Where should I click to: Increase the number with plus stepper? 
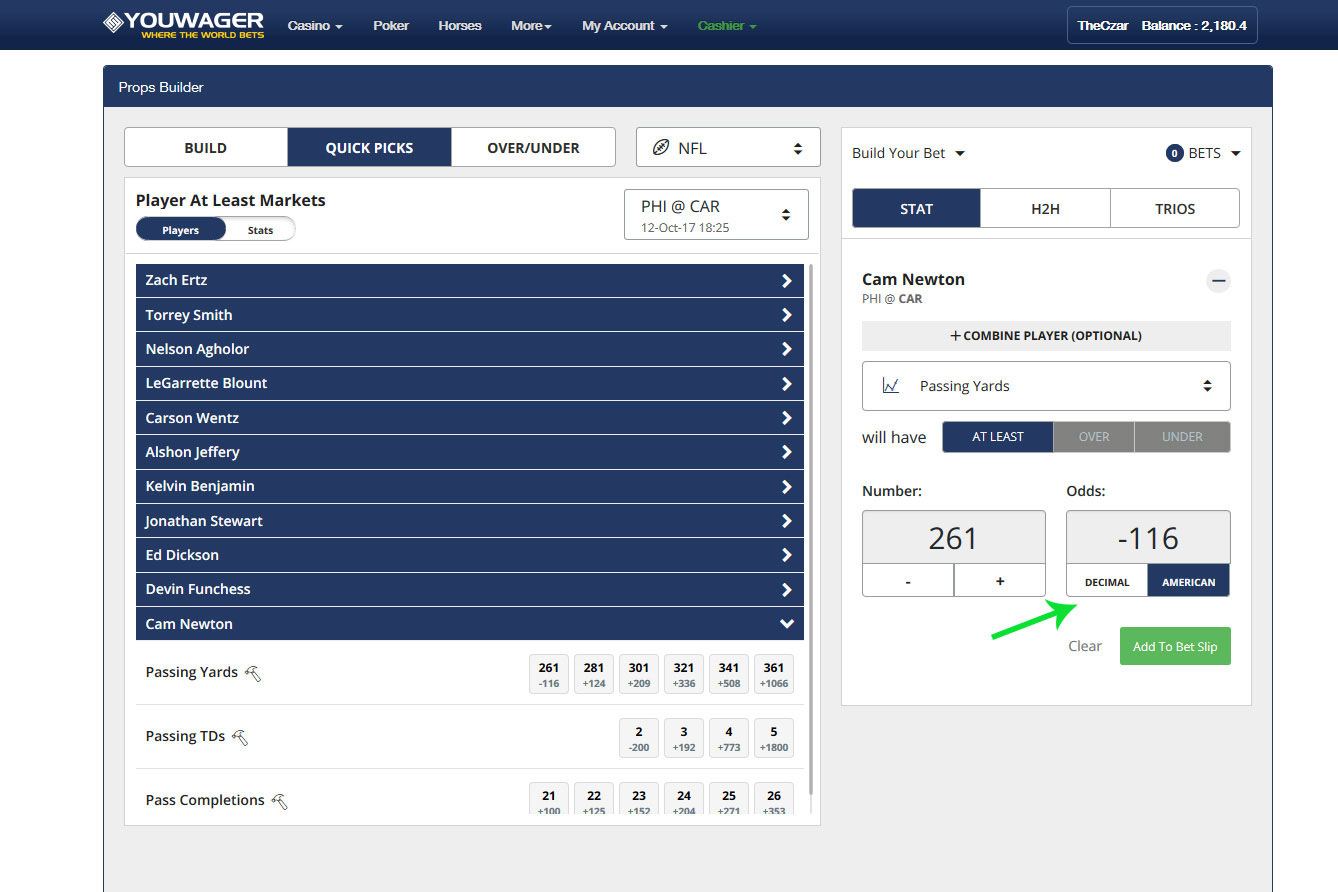tap(1000, 581)
